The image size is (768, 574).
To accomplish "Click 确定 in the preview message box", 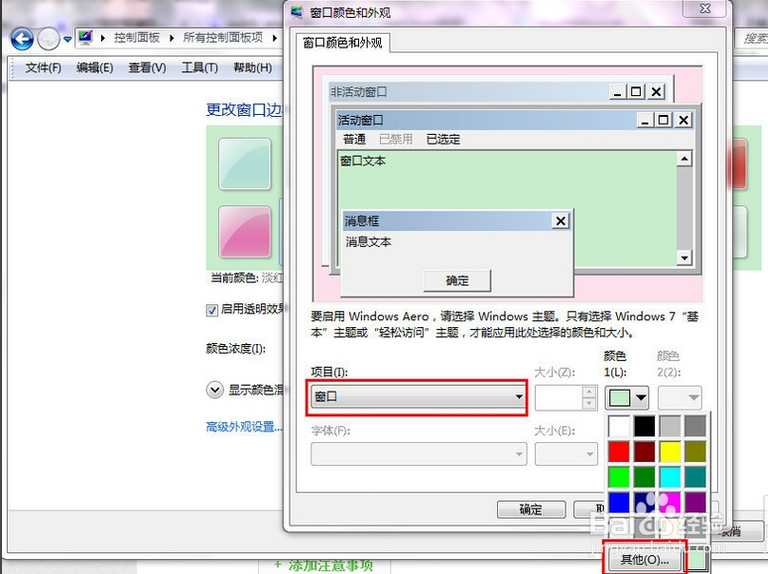I will click(x=457, y=281).
